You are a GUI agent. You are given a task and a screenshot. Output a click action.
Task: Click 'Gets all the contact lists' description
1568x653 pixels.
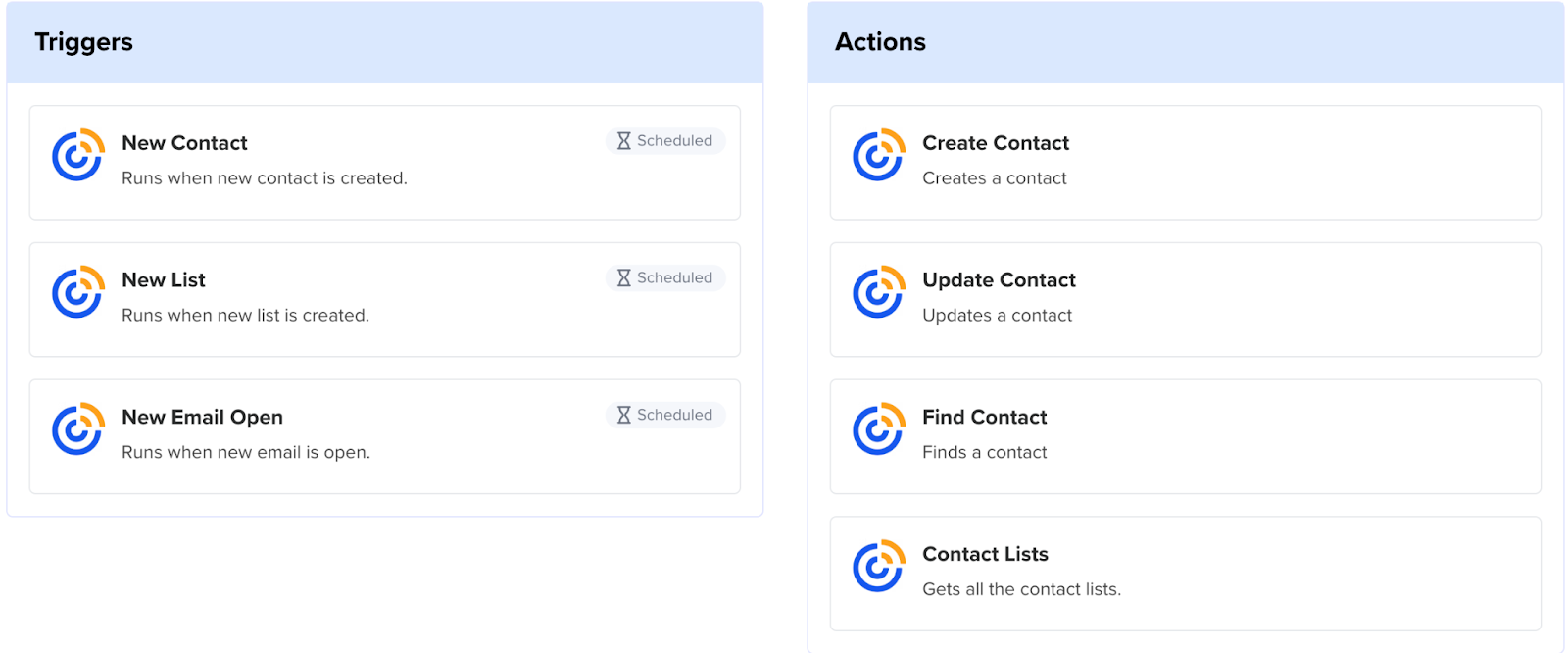[1021, 589]
